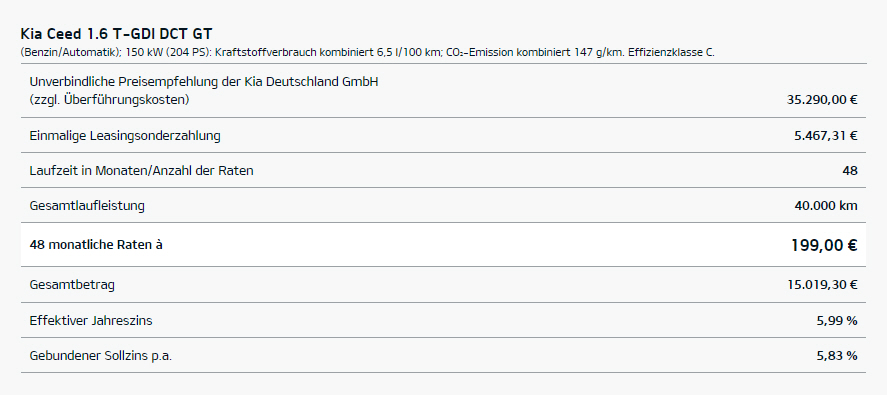The height and width of the screenshot is (395, 887).
Task: Select the monthly rate 199,00 €
Action: 824,245
